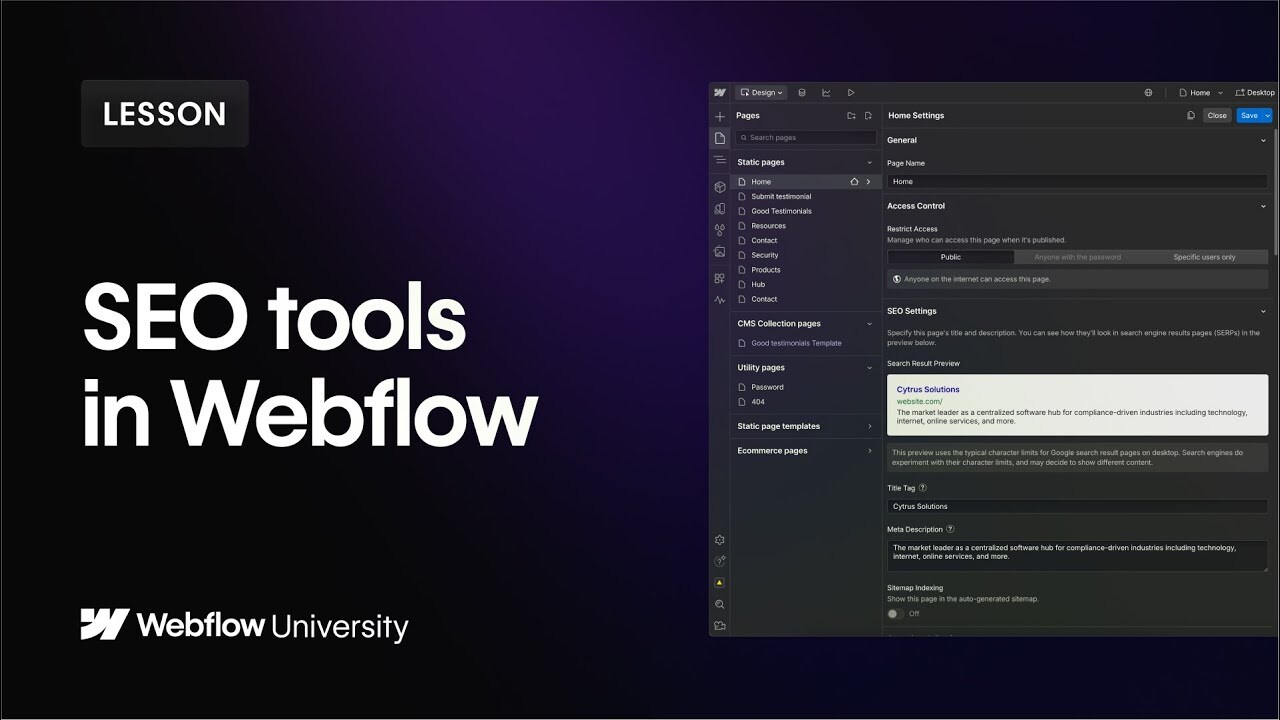Image resolution: width=1280 pixels, height=720 pixels.
Task: Switch to Anyone with the password tab
Action: [x=1075, y=257]
